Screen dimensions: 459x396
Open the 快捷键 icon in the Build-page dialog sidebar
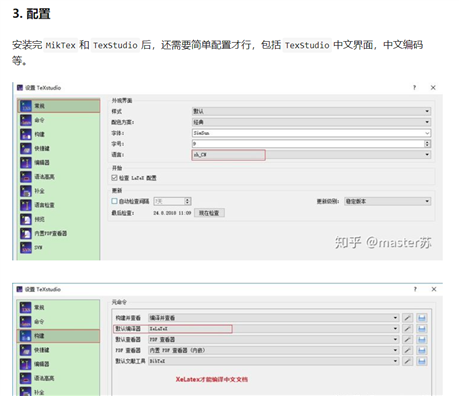[26, 350]
